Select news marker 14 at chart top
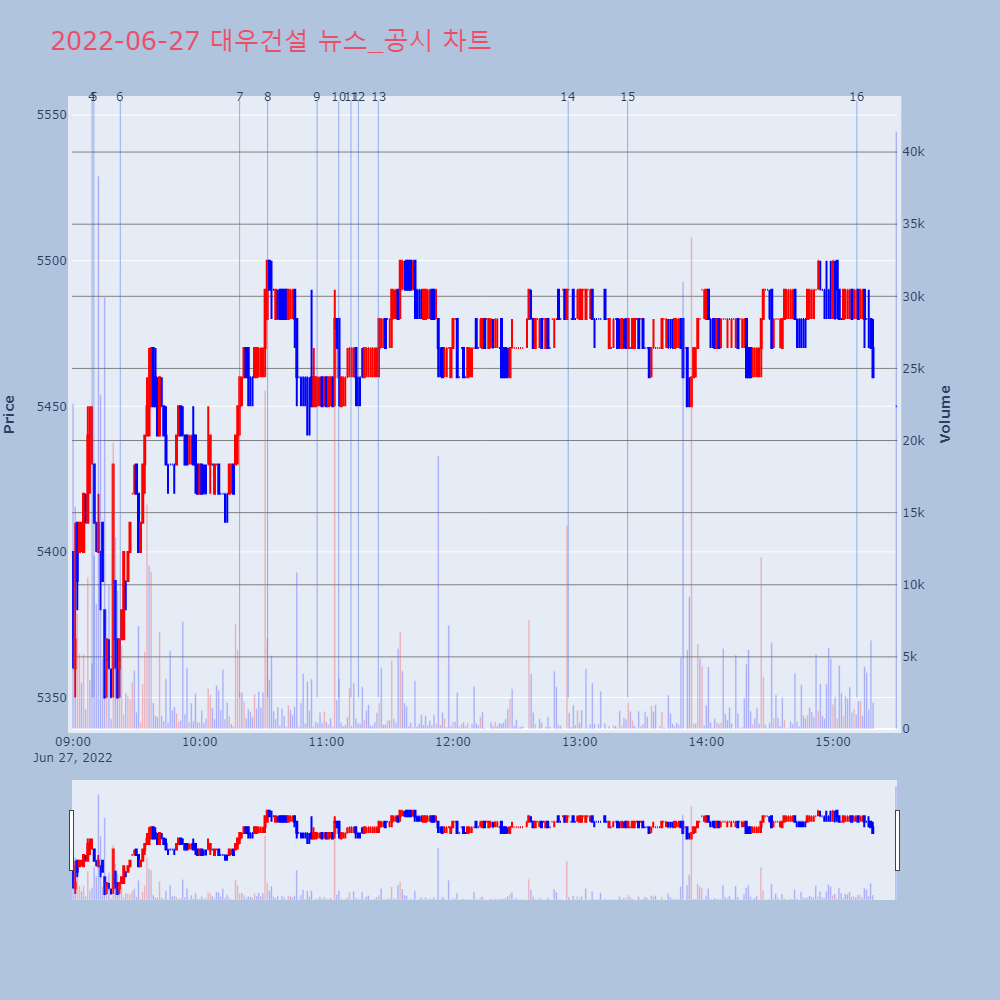This screenshot has height=1000, width=1000. (x=568, y=97)
